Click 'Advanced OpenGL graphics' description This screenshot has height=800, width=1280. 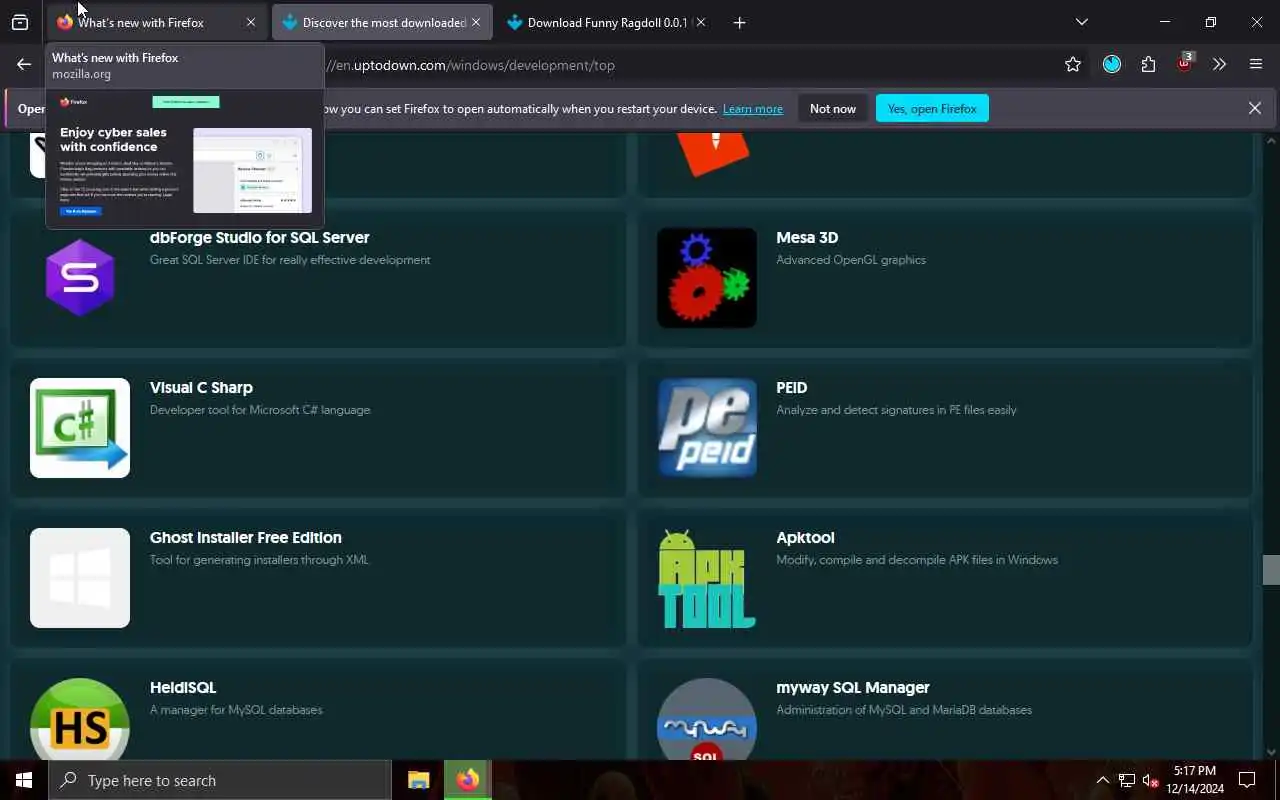(x=851, y=260)
